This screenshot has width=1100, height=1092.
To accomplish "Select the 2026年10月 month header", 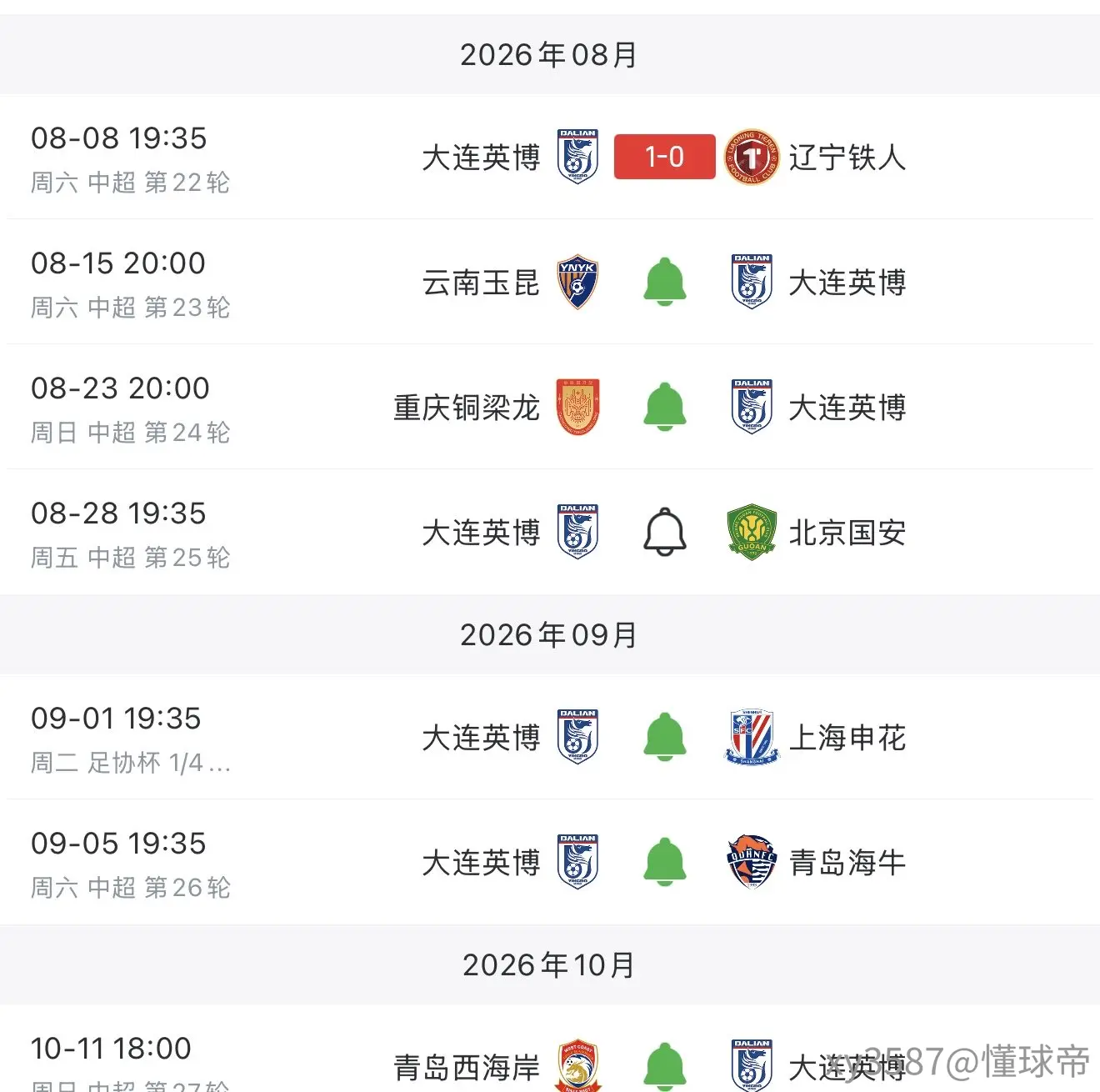I will click(550, 965).
